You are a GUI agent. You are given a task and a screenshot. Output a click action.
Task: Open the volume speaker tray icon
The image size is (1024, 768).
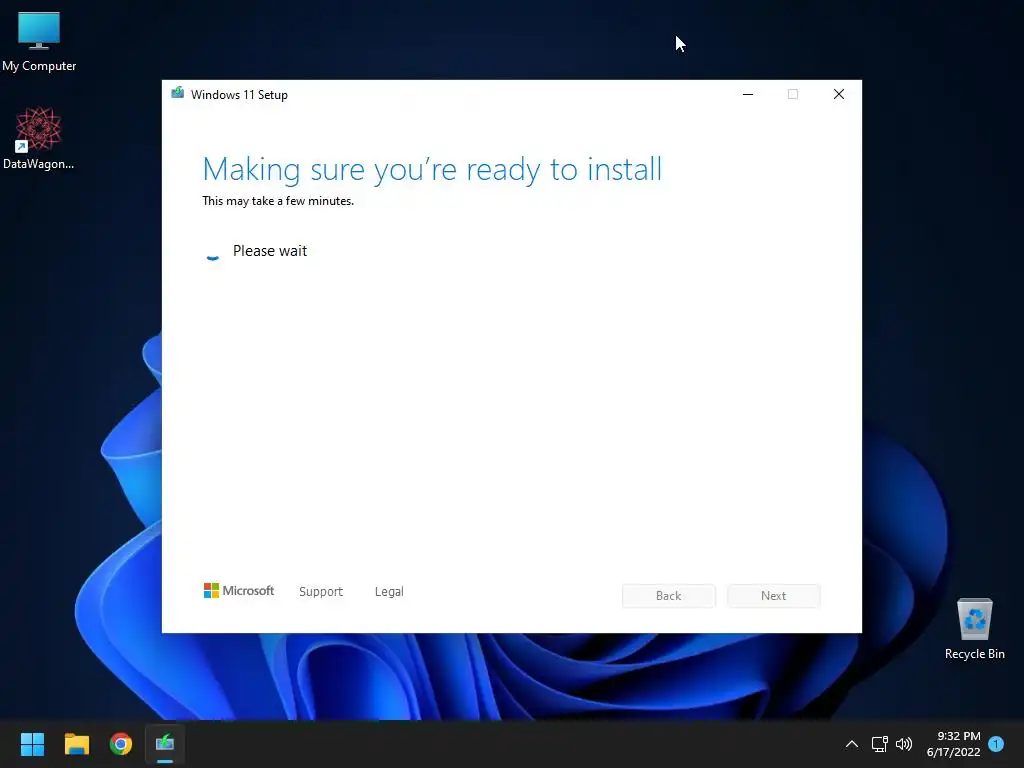[x=904, y=744]
